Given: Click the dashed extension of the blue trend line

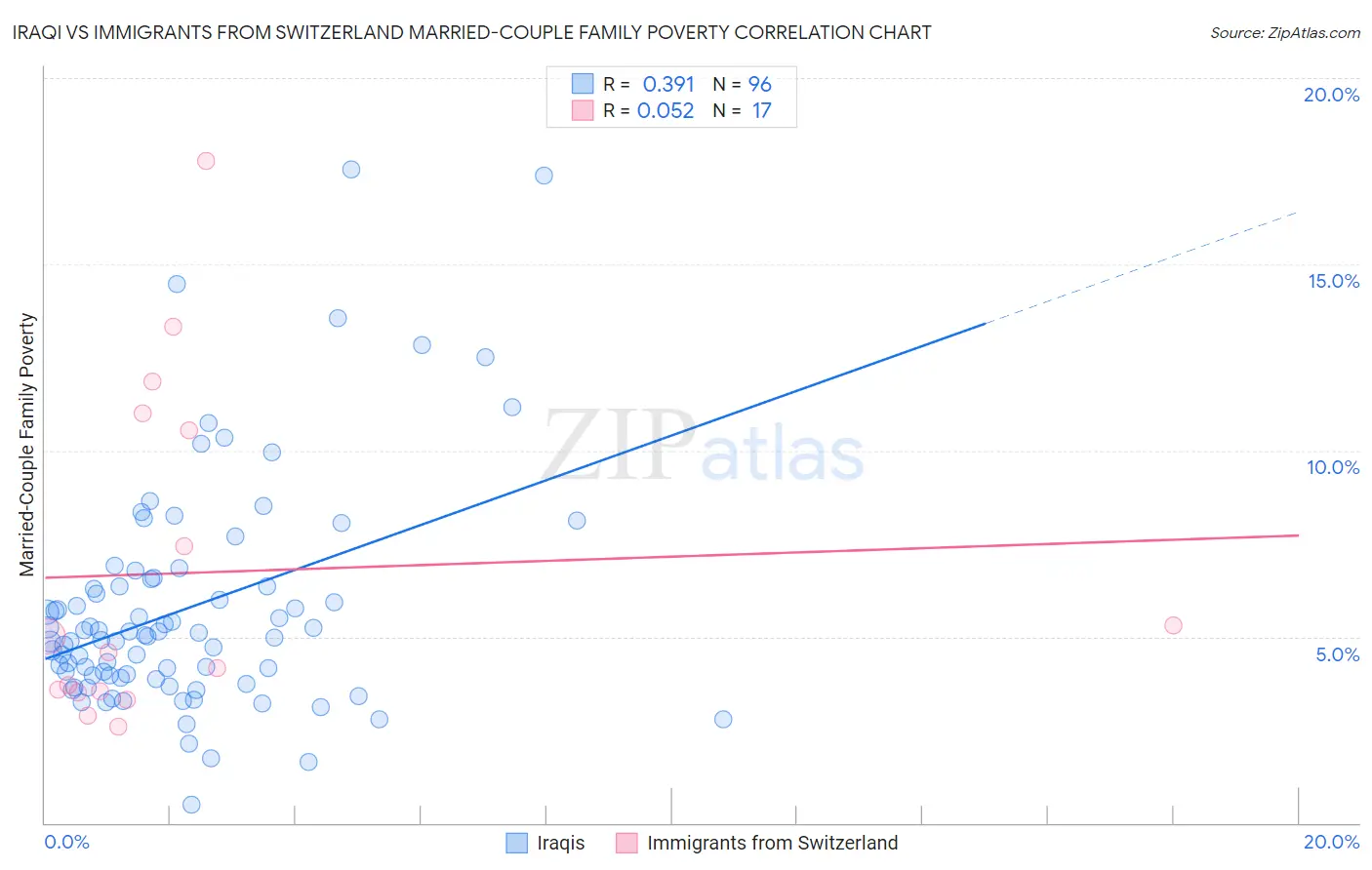Looking at the screenshot, I should (1143, 266).
